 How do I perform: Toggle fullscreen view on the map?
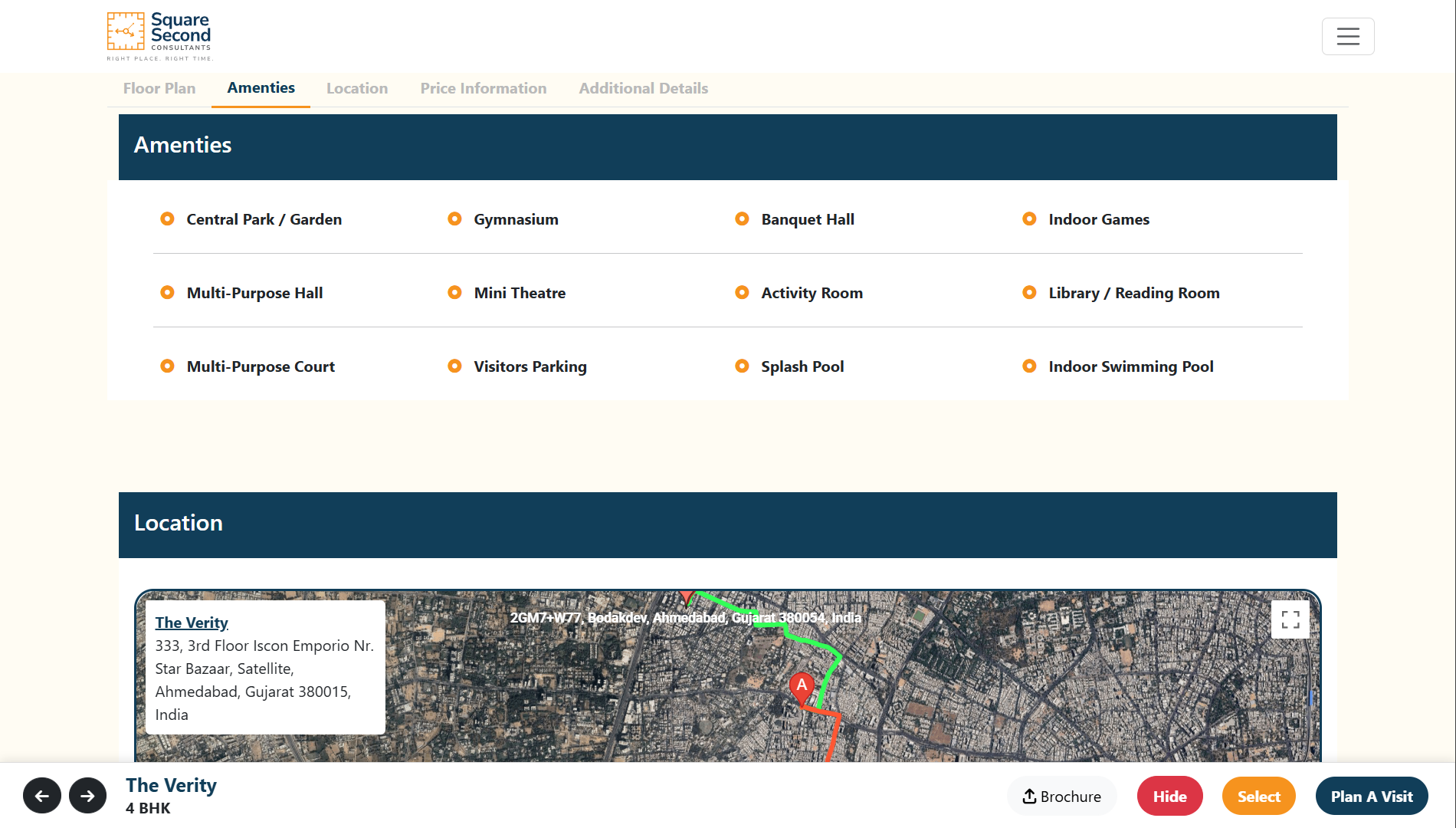1290,619
